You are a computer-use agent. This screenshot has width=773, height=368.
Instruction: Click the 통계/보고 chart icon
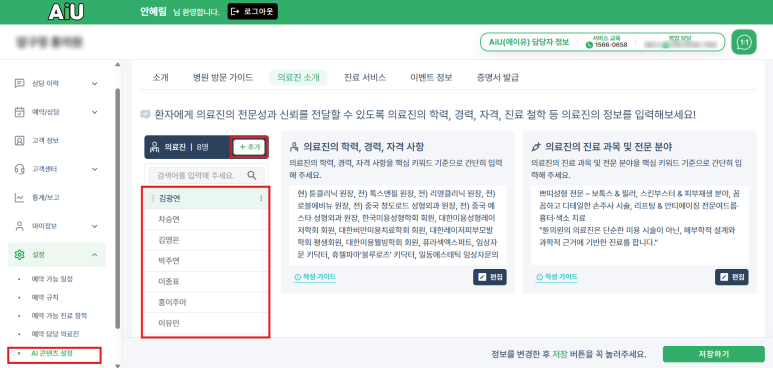tap(19, 198)
